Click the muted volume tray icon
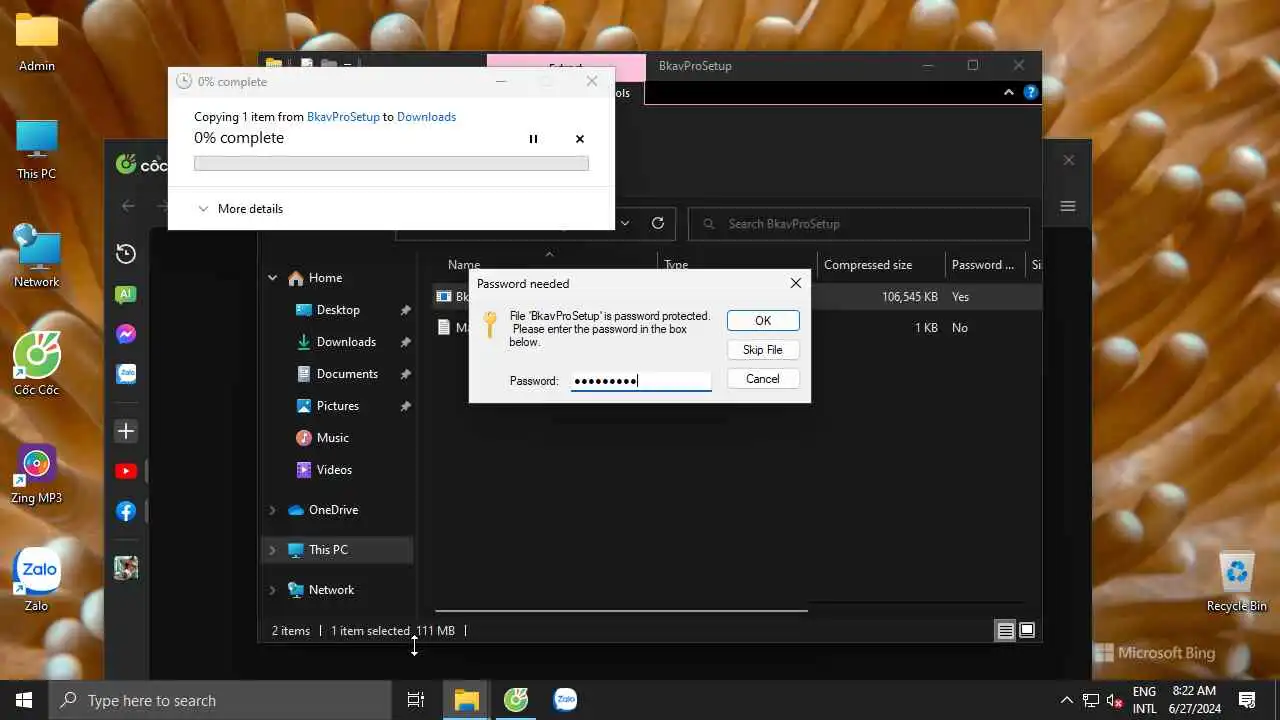 pos(1116,700)
